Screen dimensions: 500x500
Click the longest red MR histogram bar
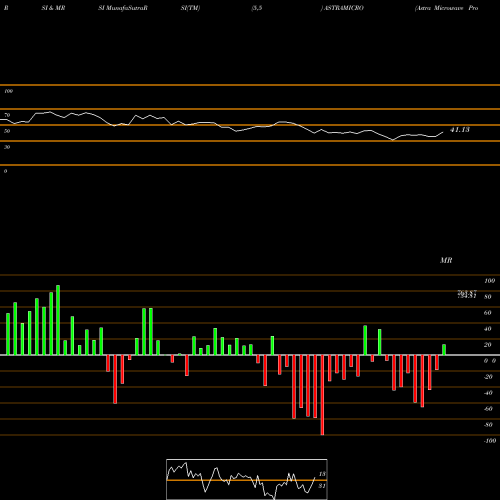[322, 395]
